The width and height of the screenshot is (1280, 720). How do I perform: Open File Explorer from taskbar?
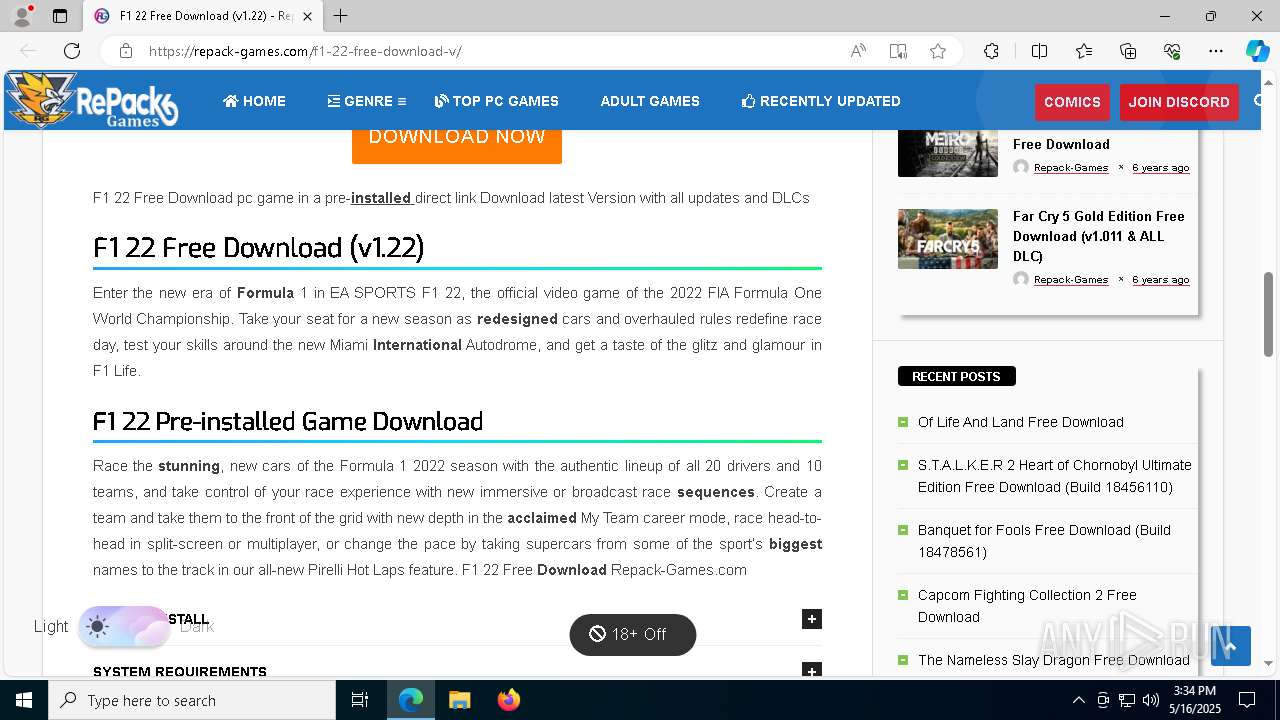click(x=459, y=700)
